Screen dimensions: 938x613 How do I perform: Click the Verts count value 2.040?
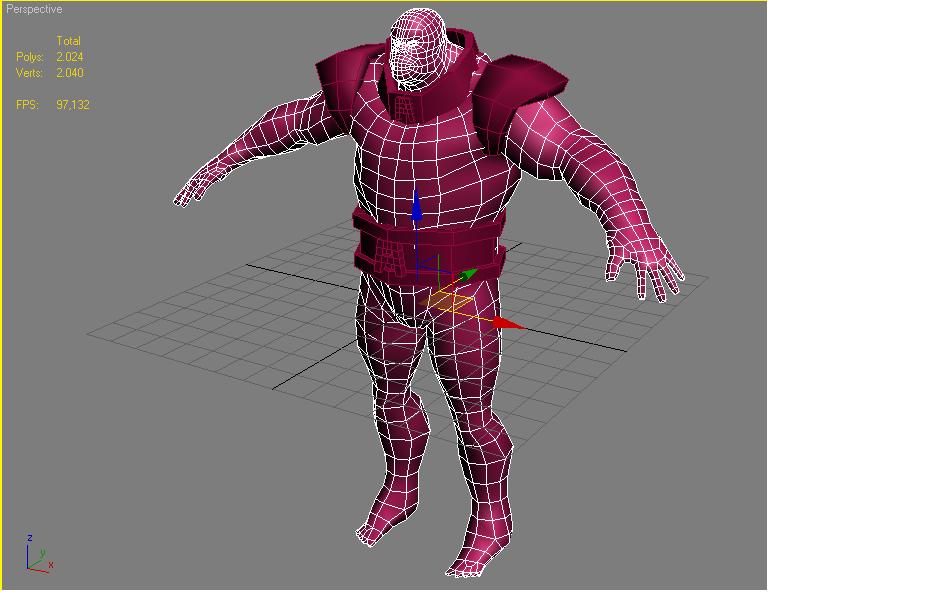69,73
